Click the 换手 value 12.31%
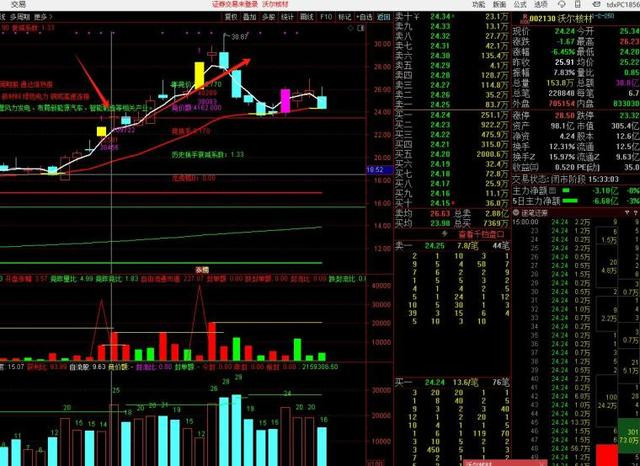Viewport: 640px width, 466px height. point(561,146)
